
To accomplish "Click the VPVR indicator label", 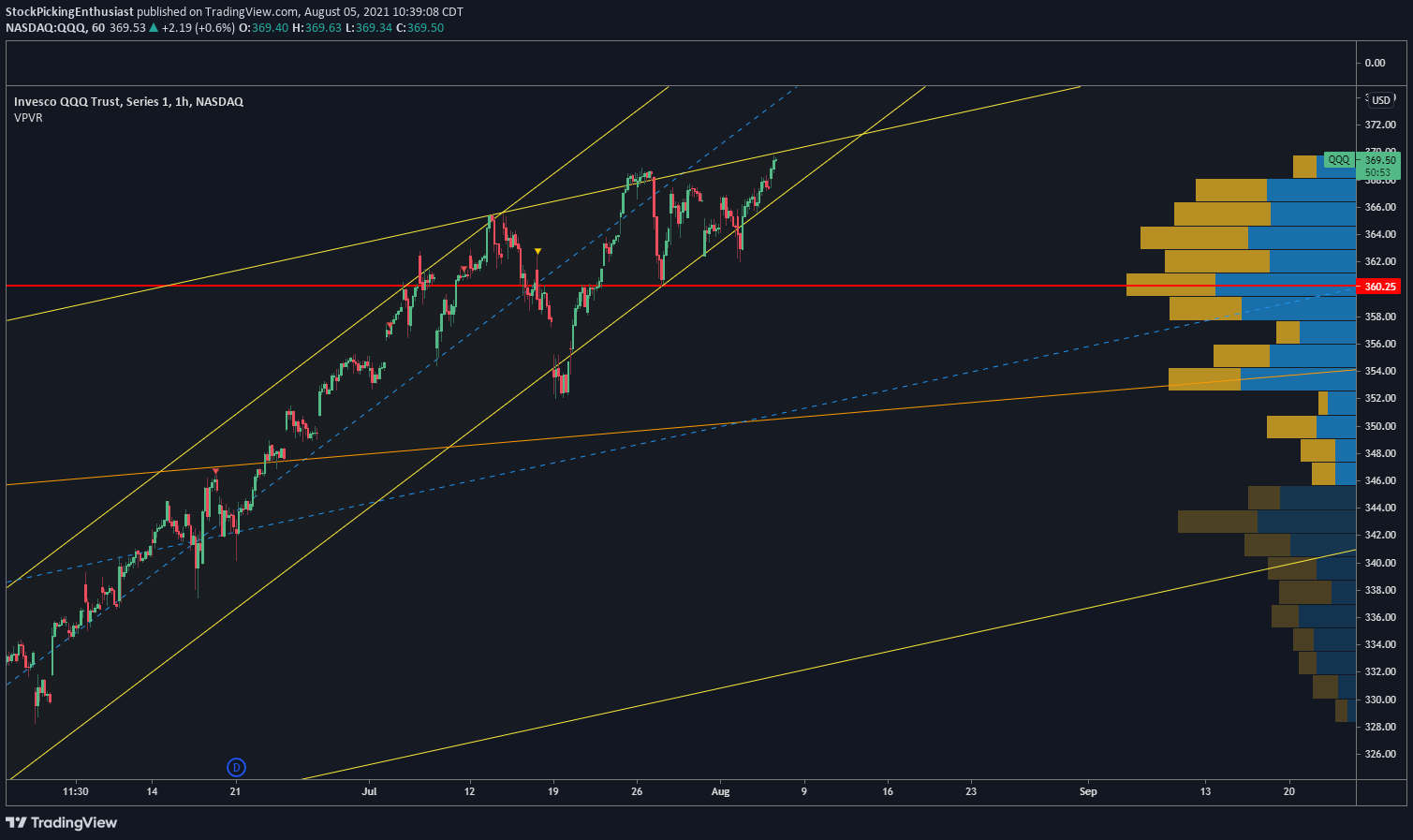I will (x=28, y=118).
